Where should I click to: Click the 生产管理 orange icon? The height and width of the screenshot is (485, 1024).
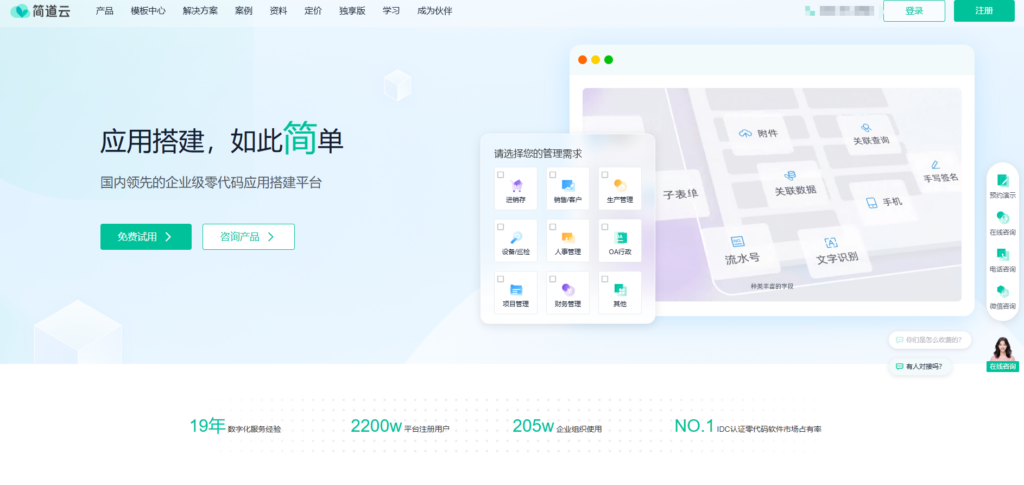(620, 185)
